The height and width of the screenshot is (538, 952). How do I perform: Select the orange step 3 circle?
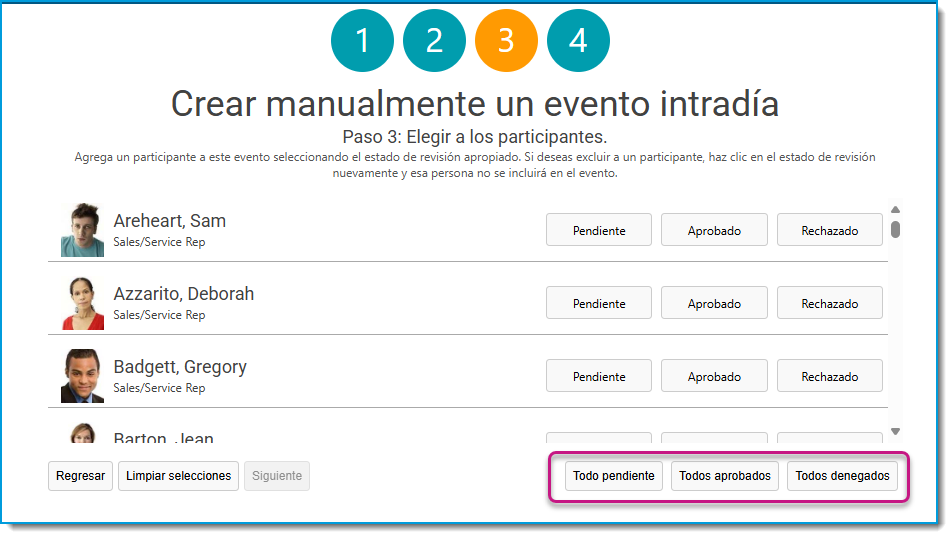(506, 41)
